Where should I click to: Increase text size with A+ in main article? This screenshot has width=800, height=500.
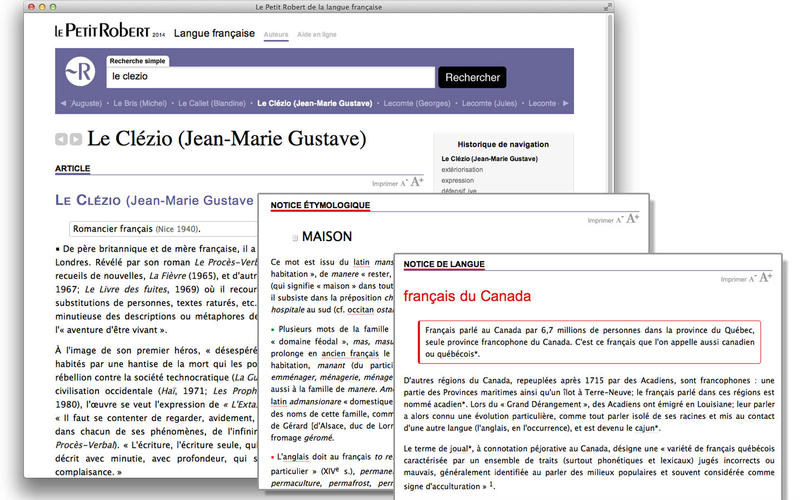[417, 182]
